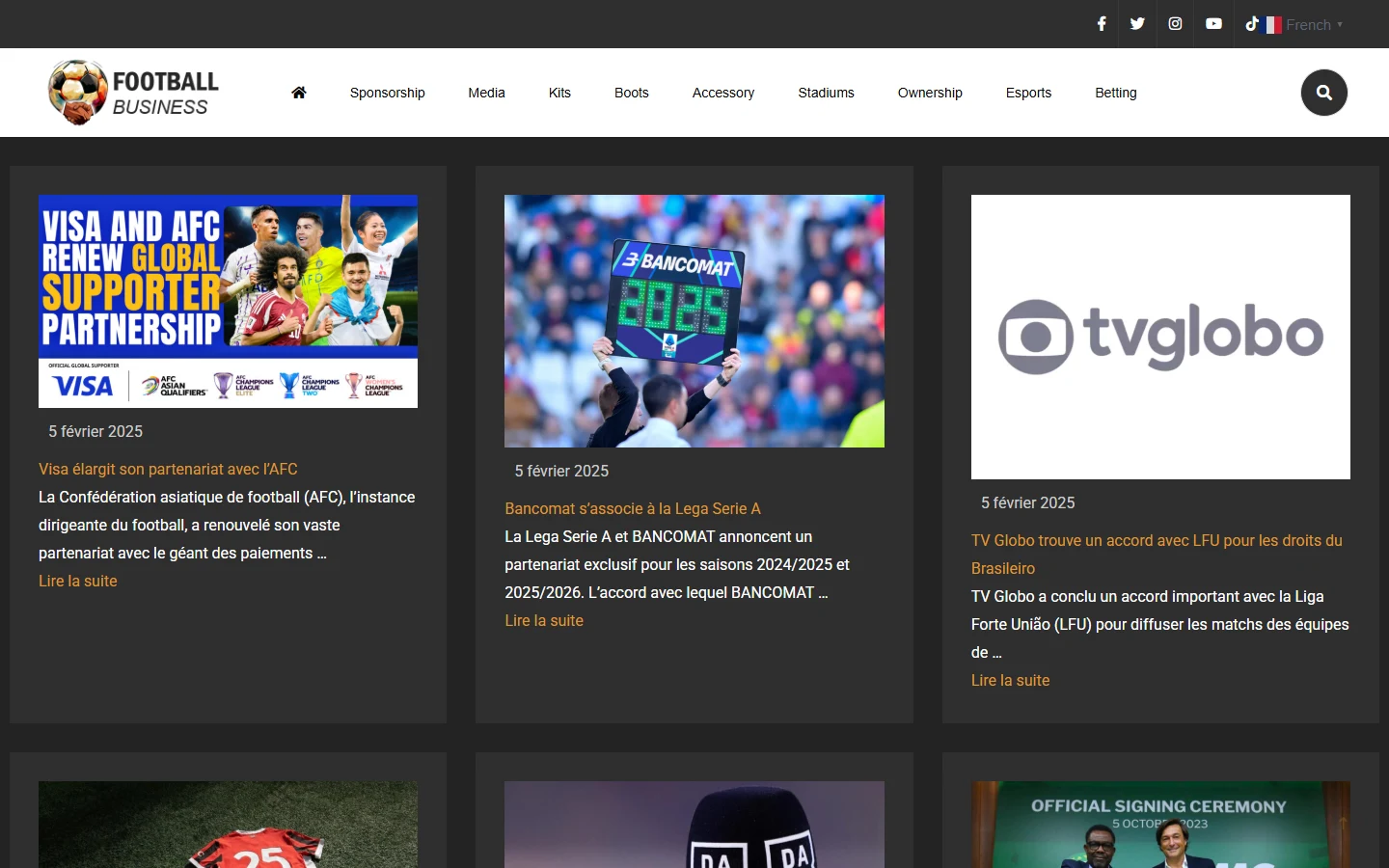Open the Boots category

click(632, 93)
